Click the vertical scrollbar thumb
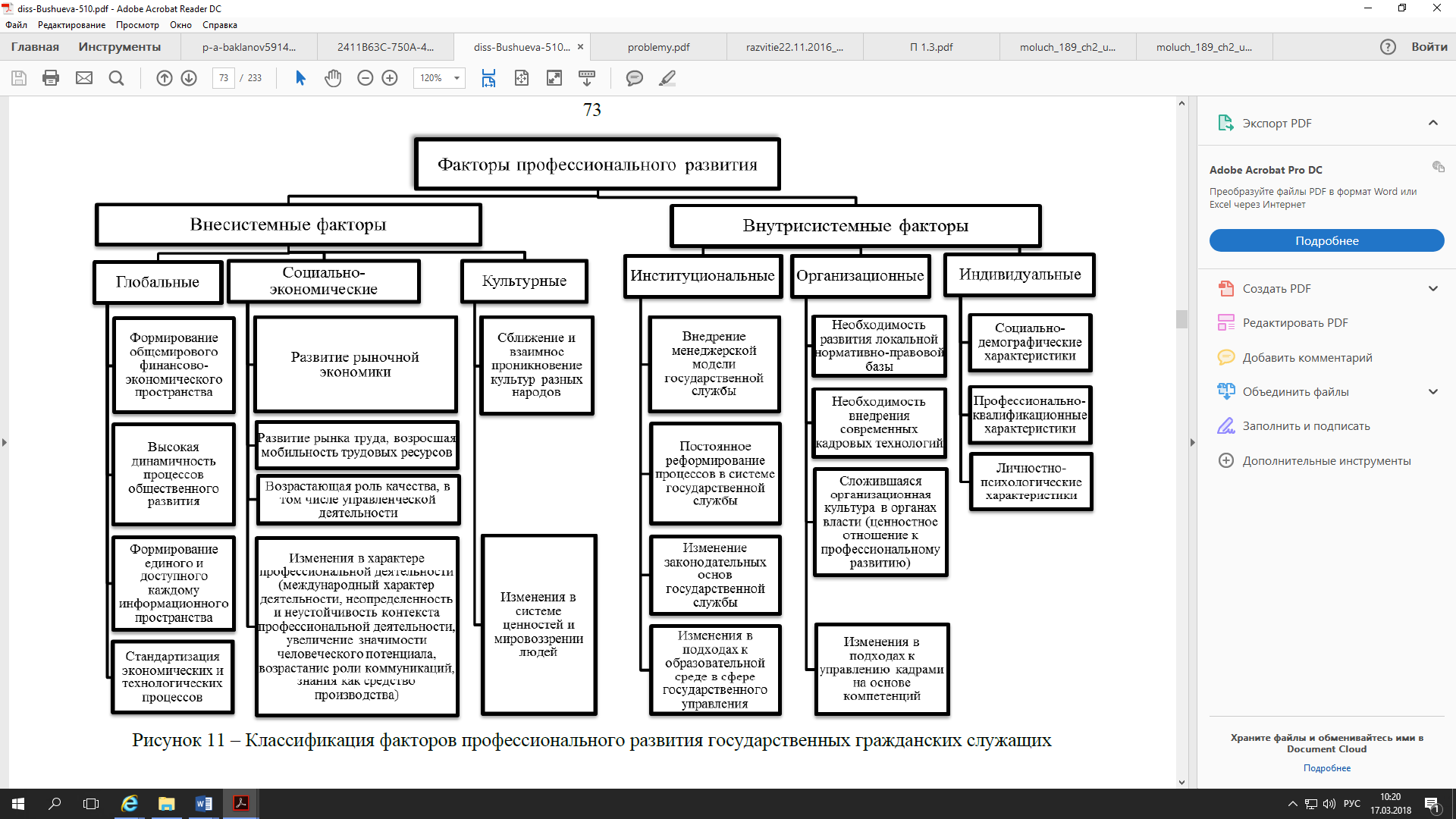This screenshot has width=1456, height=819. click(1181, 318)
